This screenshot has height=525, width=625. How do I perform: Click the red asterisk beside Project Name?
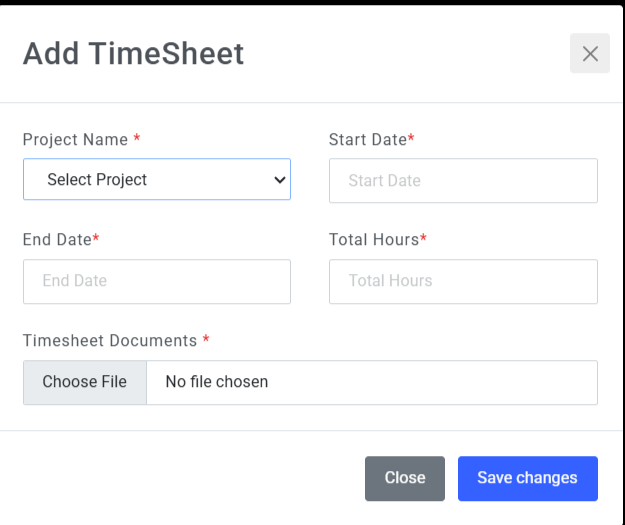tap(137, 140)
